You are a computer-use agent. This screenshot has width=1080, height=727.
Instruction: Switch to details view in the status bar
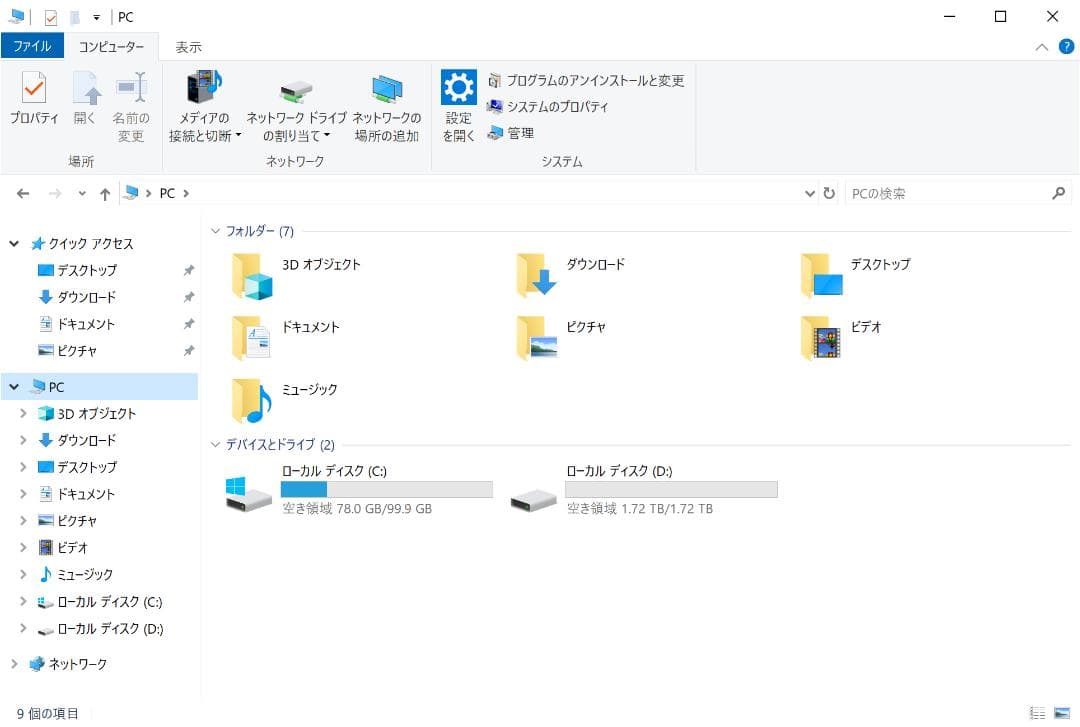[1037, 713]
